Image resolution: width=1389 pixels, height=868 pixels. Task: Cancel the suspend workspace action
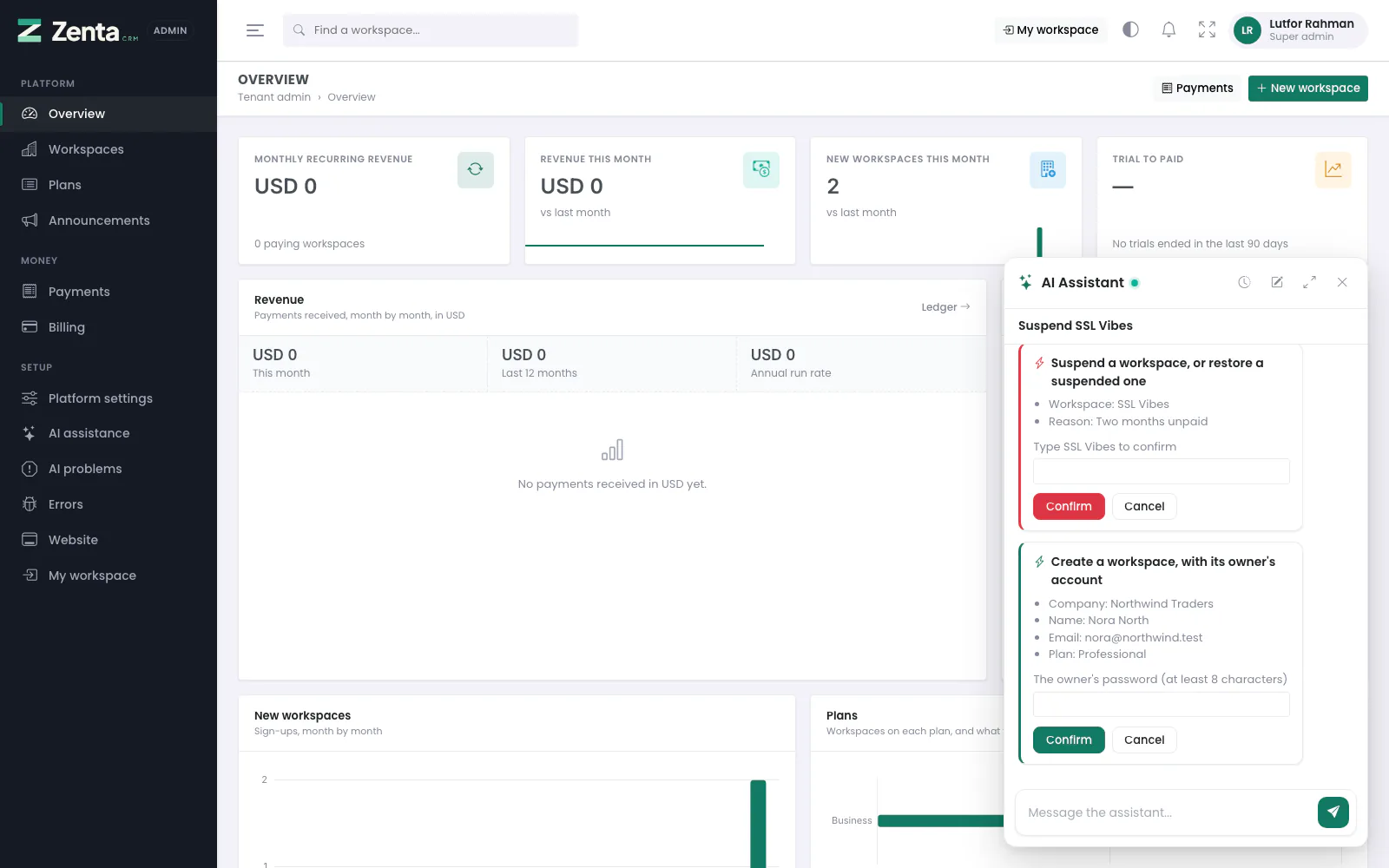pyautogui.click(x=1144, y=507)
